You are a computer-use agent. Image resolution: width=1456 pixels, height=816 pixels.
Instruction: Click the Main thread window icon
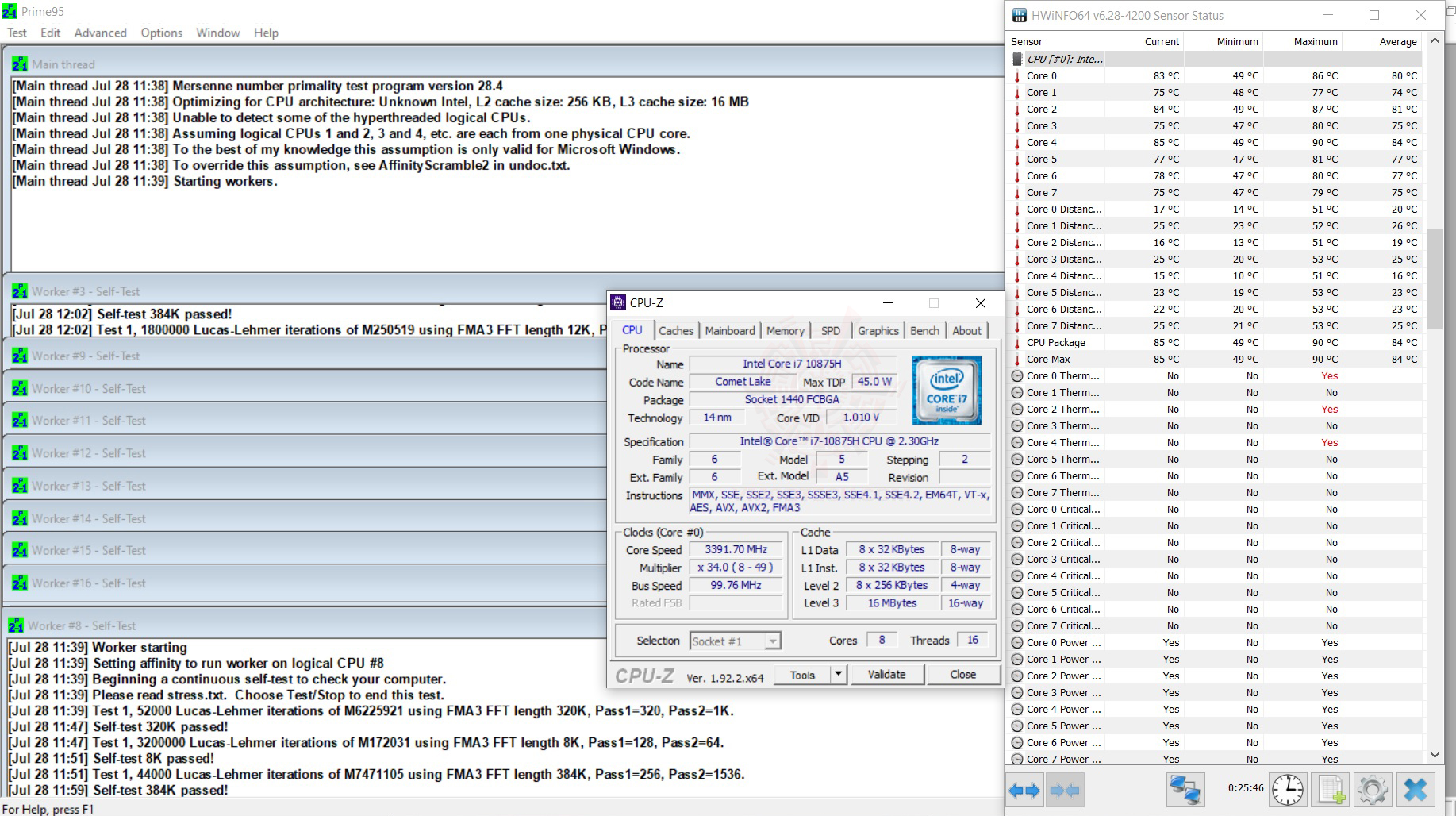pos(20,64)
